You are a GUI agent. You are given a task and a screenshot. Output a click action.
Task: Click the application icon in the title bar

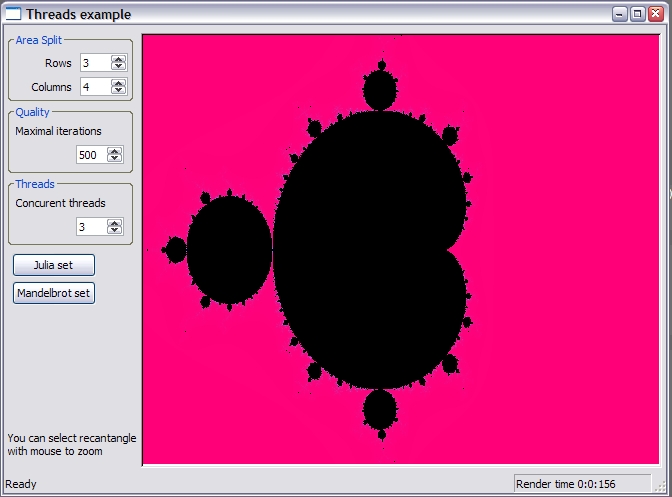12,14
